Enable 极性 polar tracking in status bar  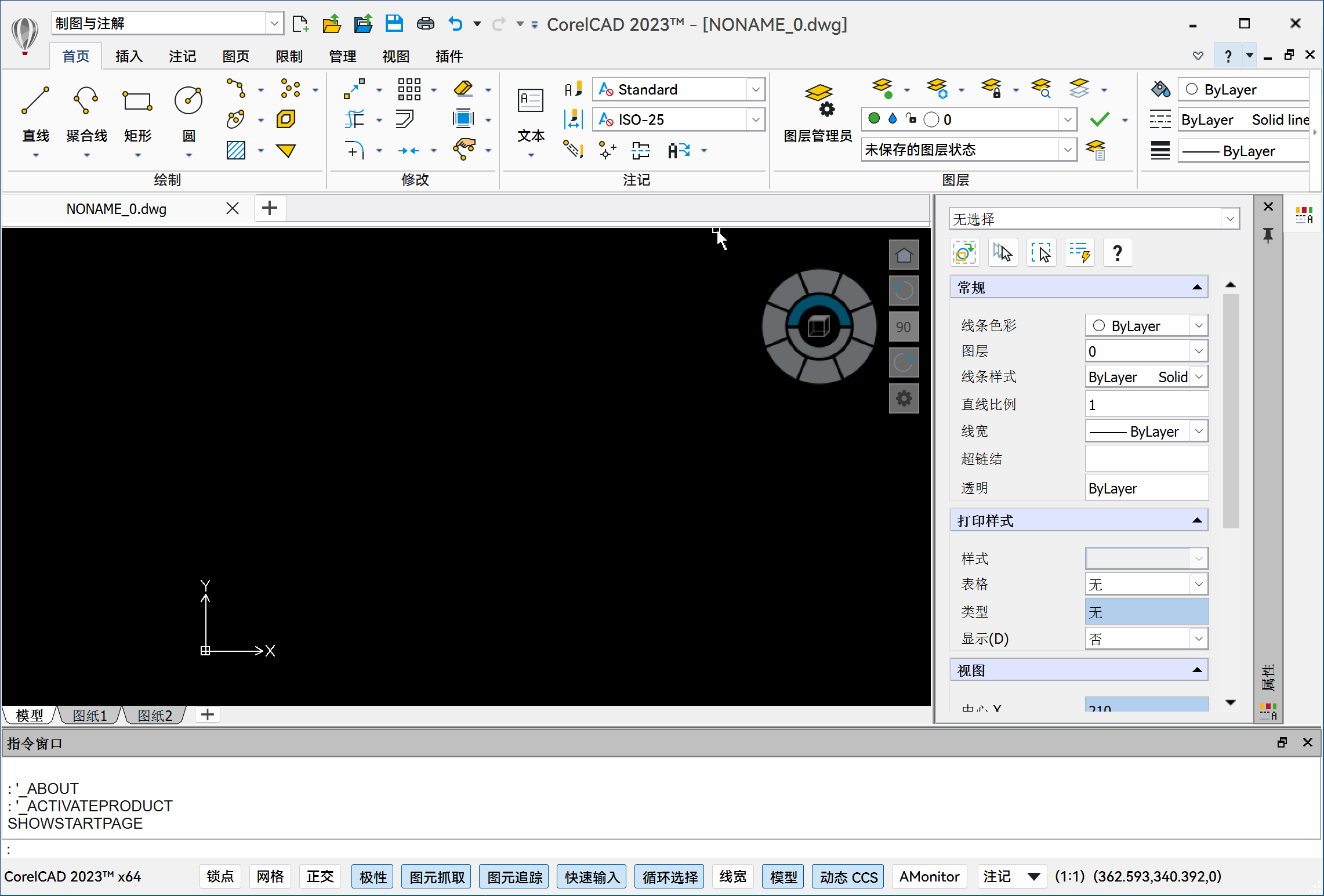pyautogui.click(x=372, y=876)
